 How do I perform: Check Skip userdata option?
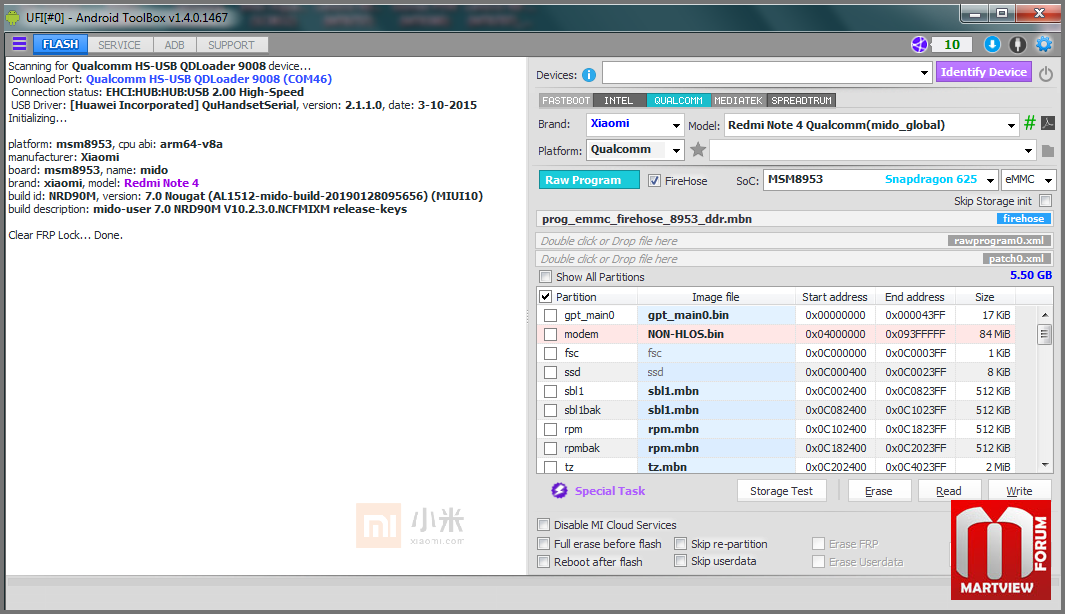click(681, 561)
